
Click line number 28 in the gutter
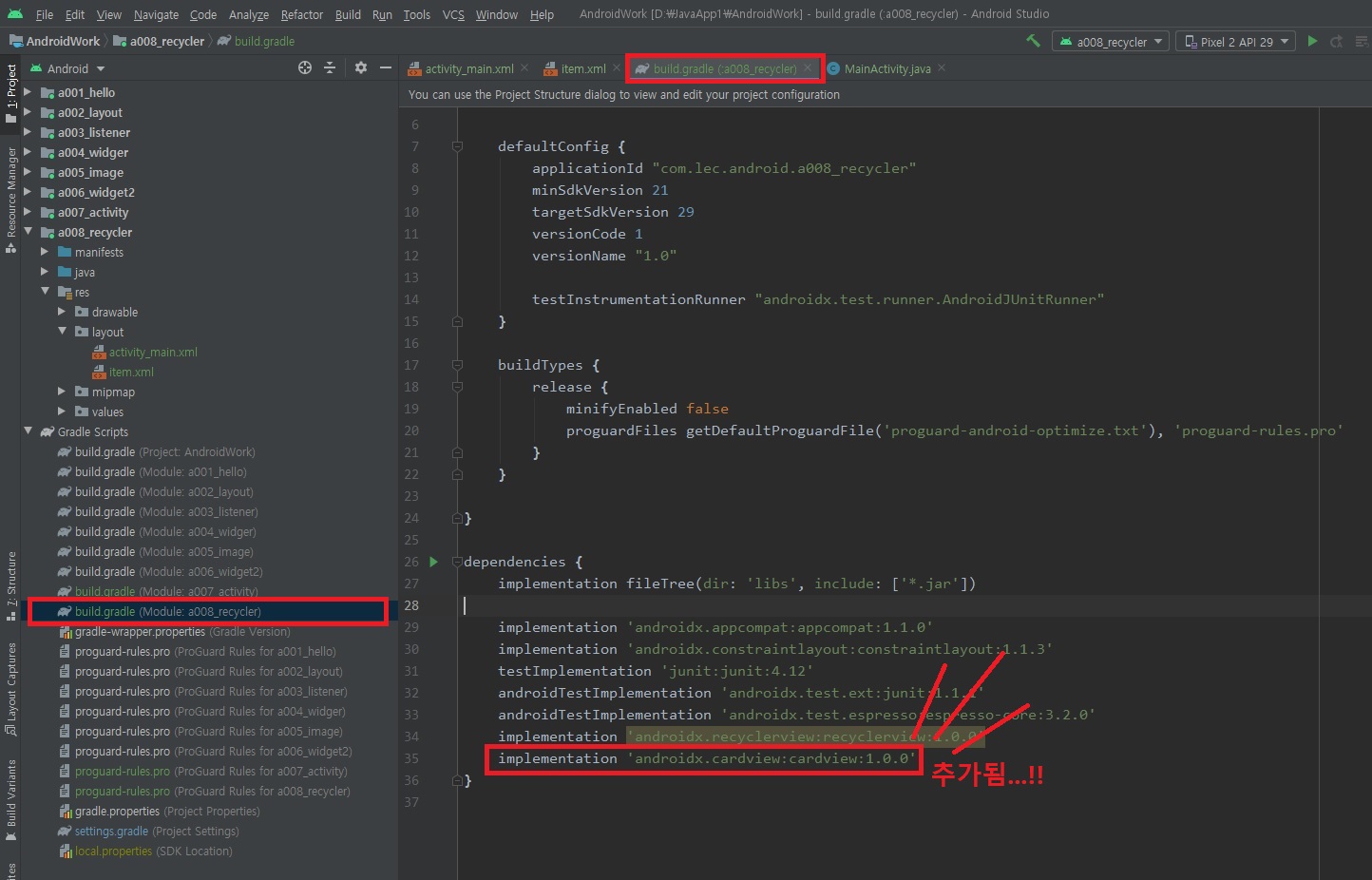(x=411, y=605)
